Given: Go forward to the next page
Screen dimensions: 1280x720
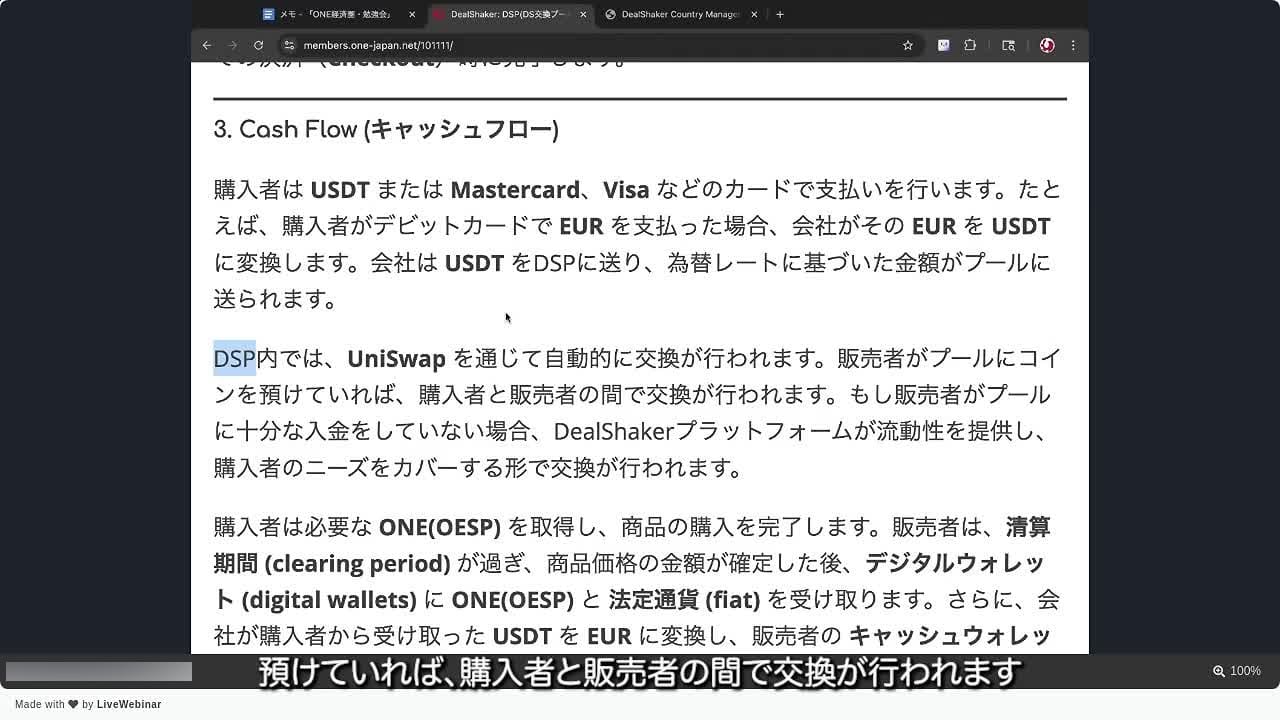Looking at the screenshot, I should click(x=233, y=45).
